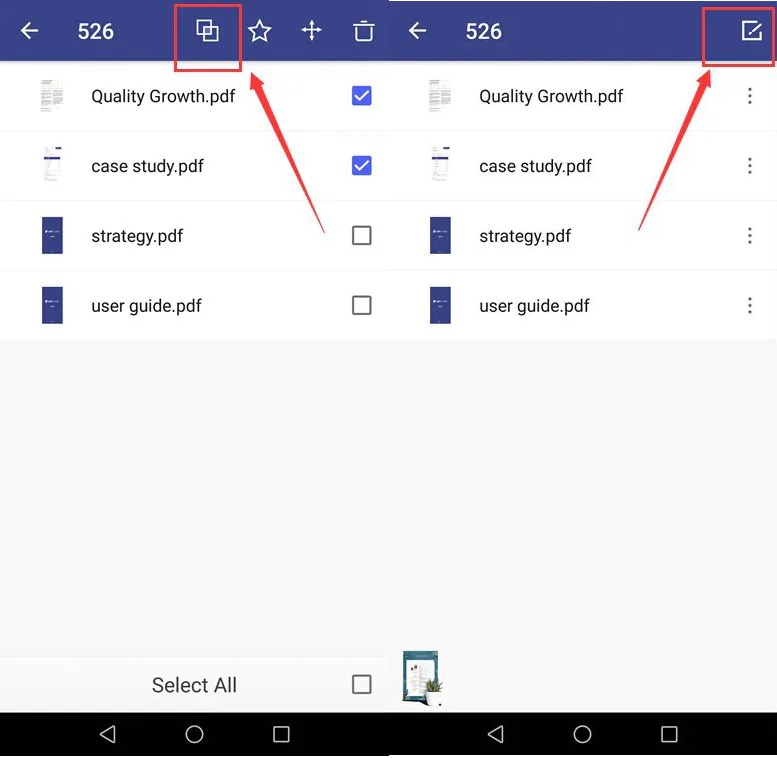Image resolution: width=777 pixels, height=758 pixels.
Task: Star the selected files as favorites
Action: pyautogui.click(x=260, y=31)
